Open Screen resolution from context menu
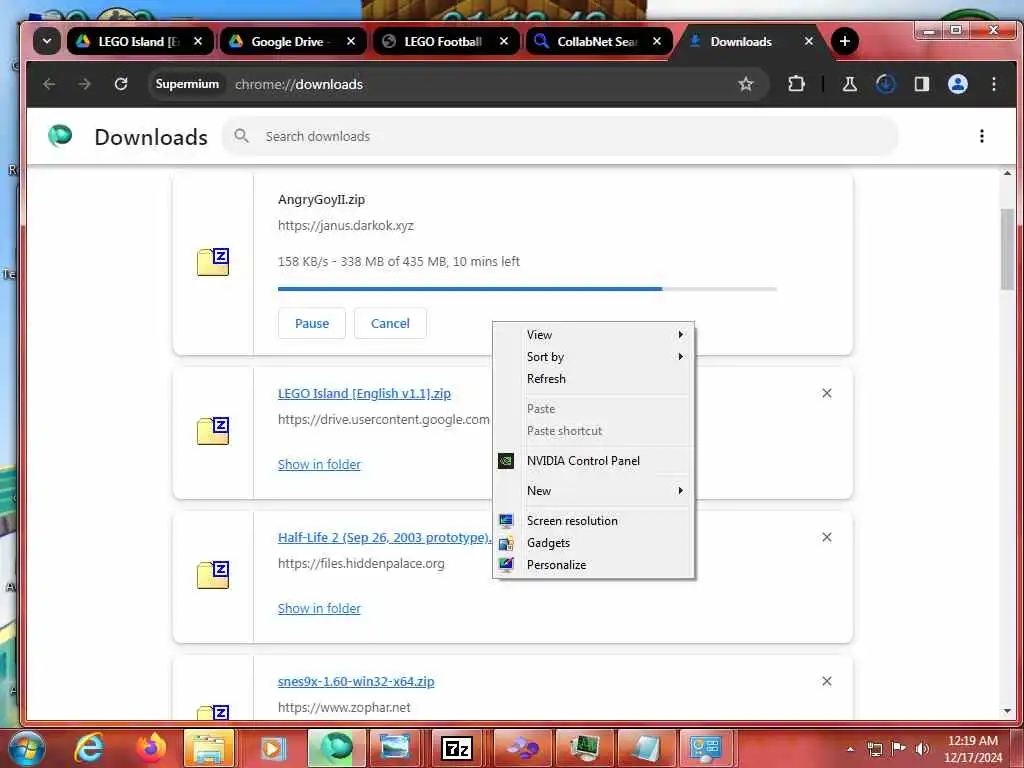This screenshot has height=768, width=1024. pos(593,520)
